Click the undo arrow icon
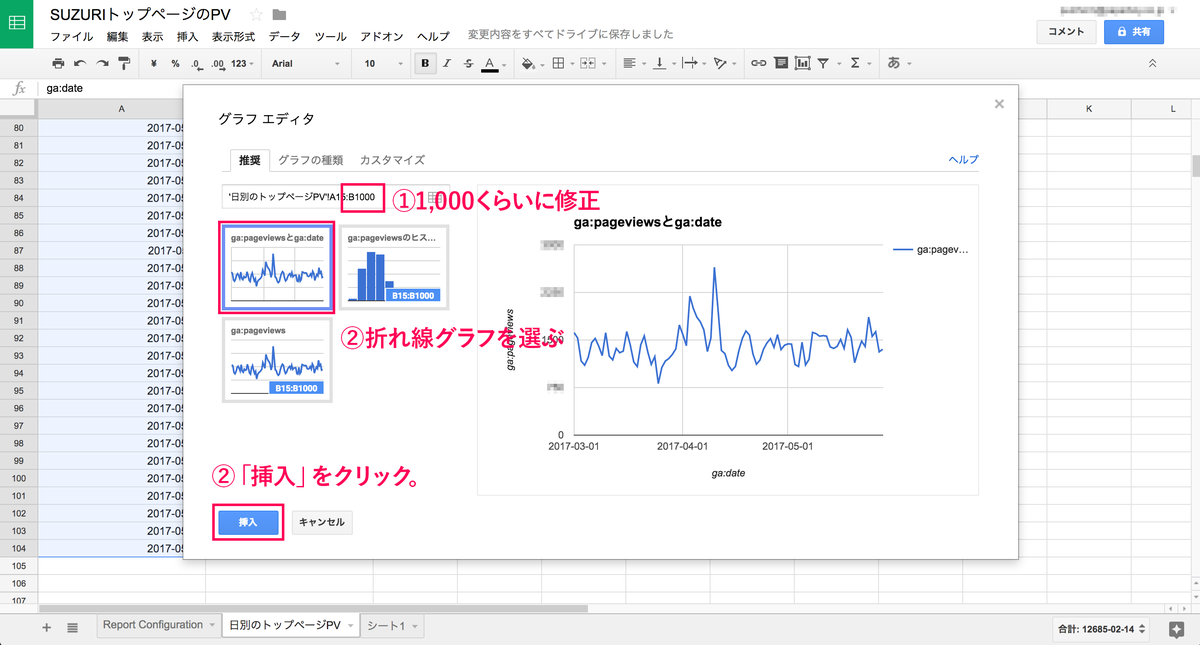The width and height of the screenshot is (1200, 645). [79, 63]
